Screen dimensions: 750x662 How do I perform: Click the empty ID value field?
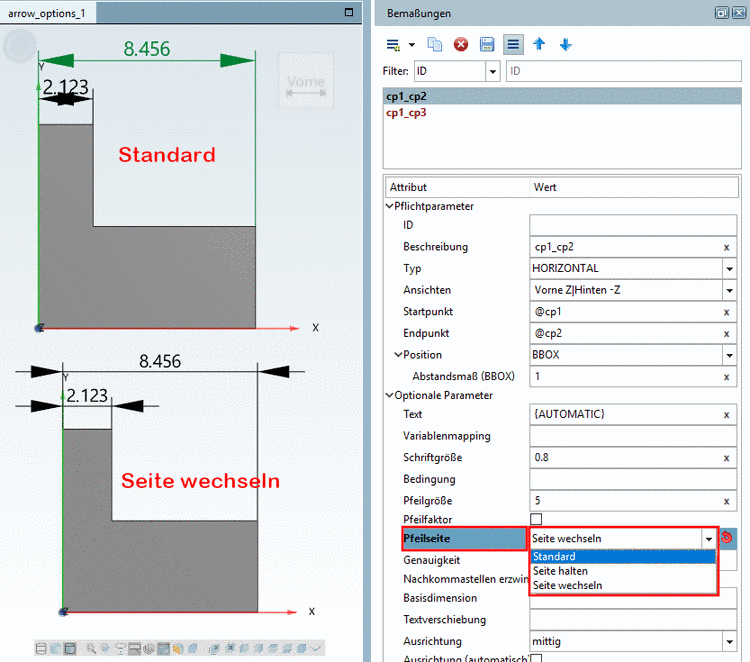click(633, 225)
